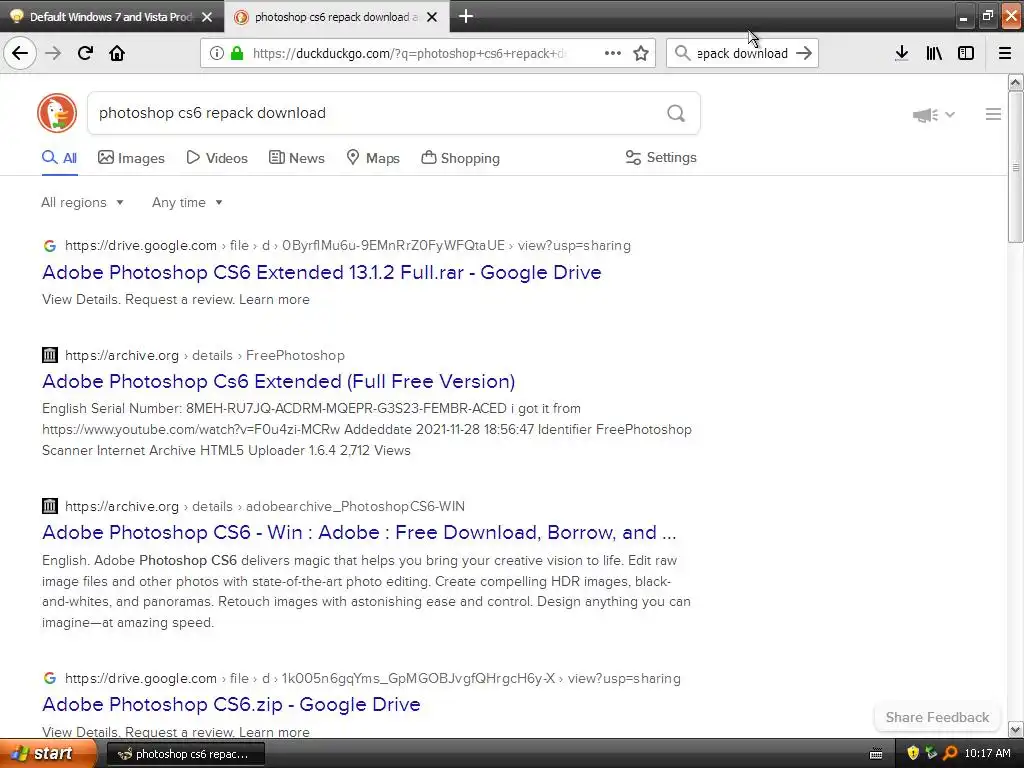Click the first drive.google.com result URL

pos(347,246)
